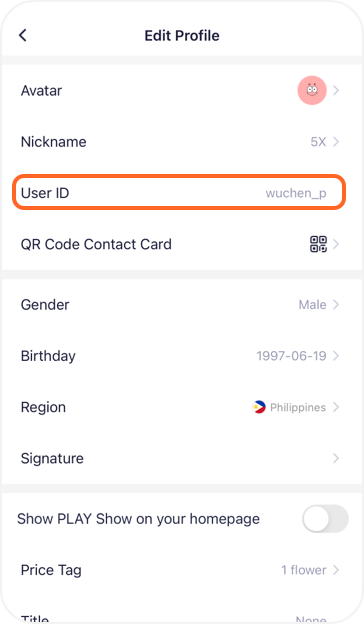Image resolution: width=364 pixels, height=624 pixels.
Task: Select the Region label
Action: click(43, 407)
